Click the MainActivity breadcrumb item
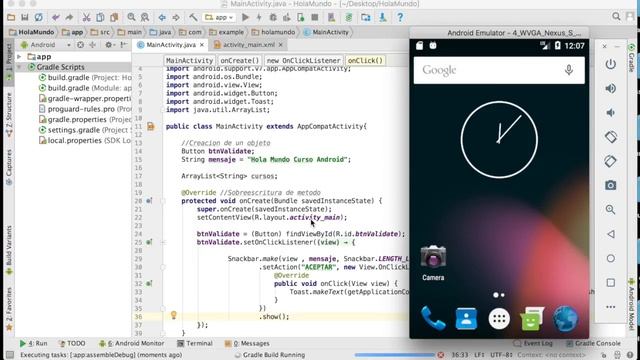 [x=327, y=32]
